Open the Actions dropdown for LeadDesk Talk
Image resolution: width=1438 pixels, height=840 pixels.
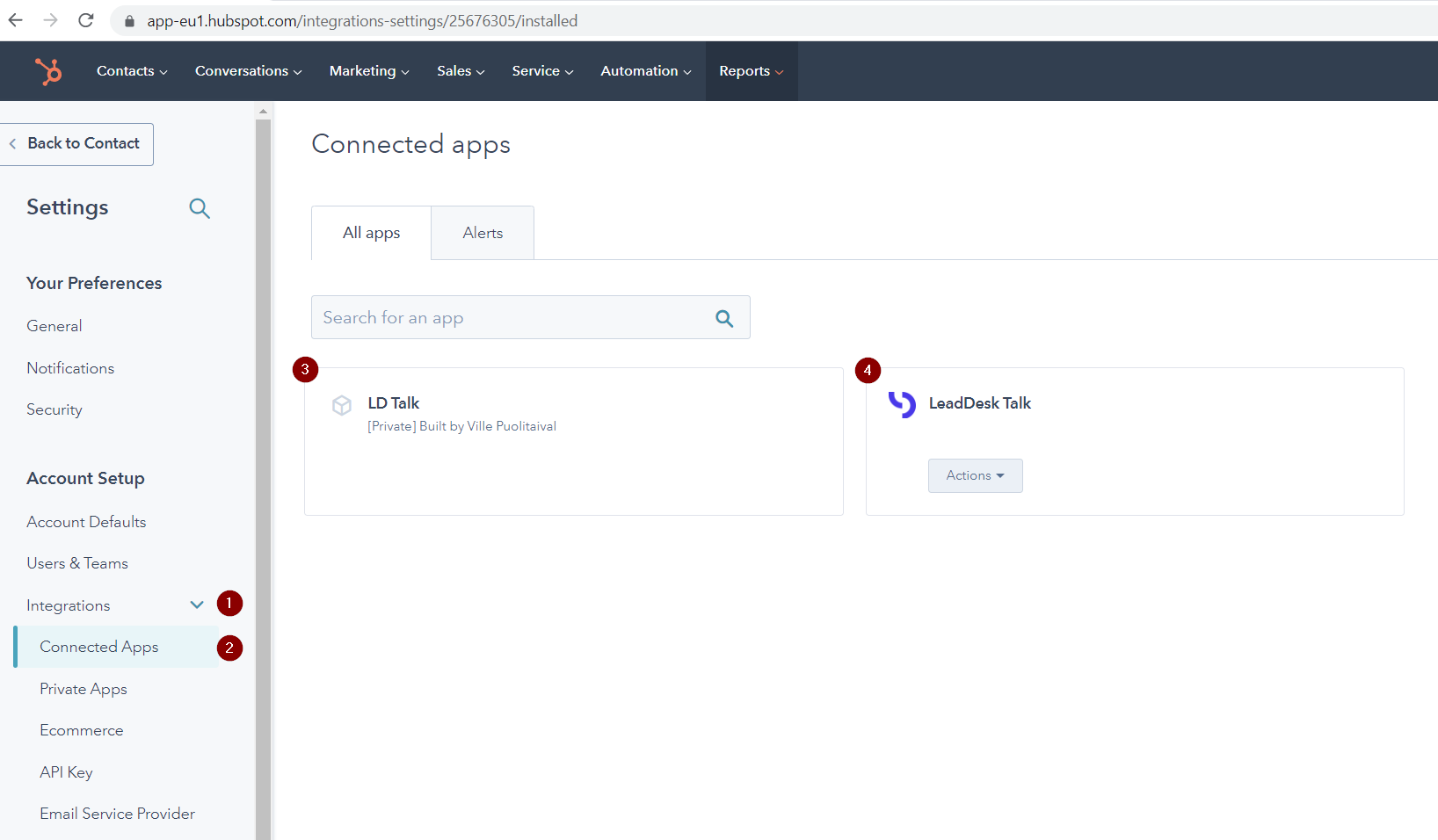pyautogui.click(x=976, y=475)
